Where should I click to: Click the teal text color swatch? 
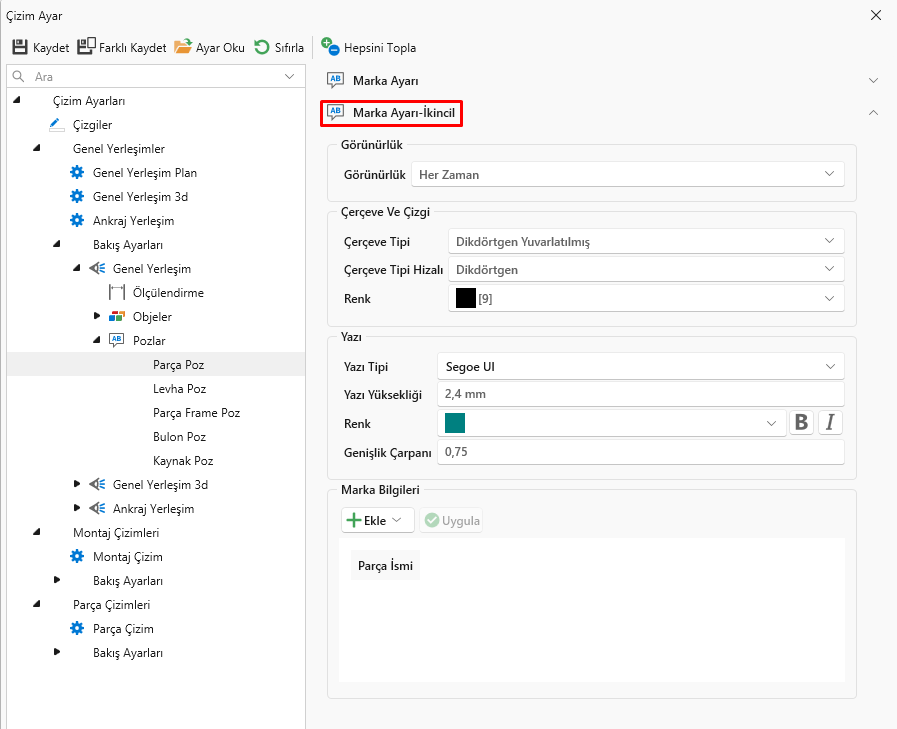[455, 423]
